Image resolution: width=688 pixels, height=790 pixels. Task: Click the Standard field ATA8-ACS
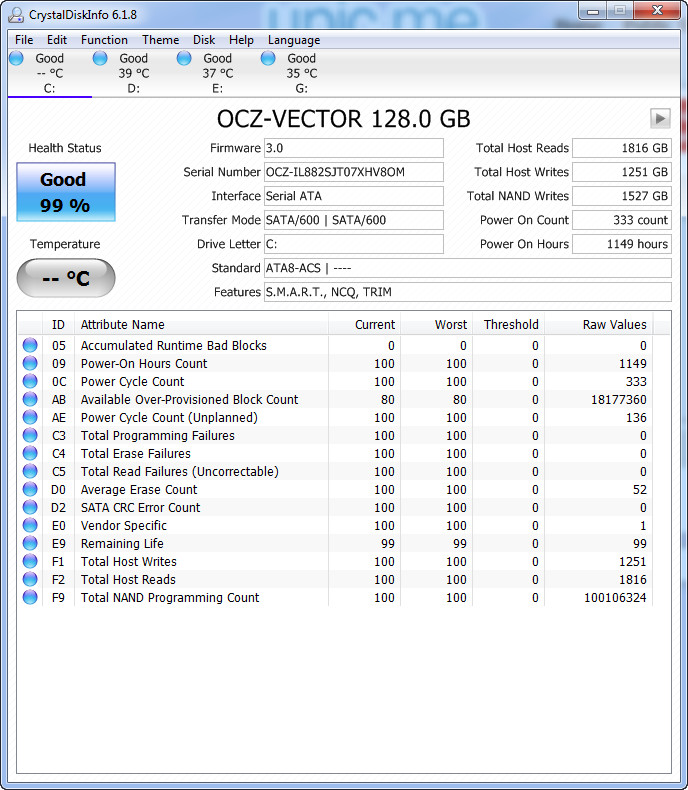(x=468, y=268)
